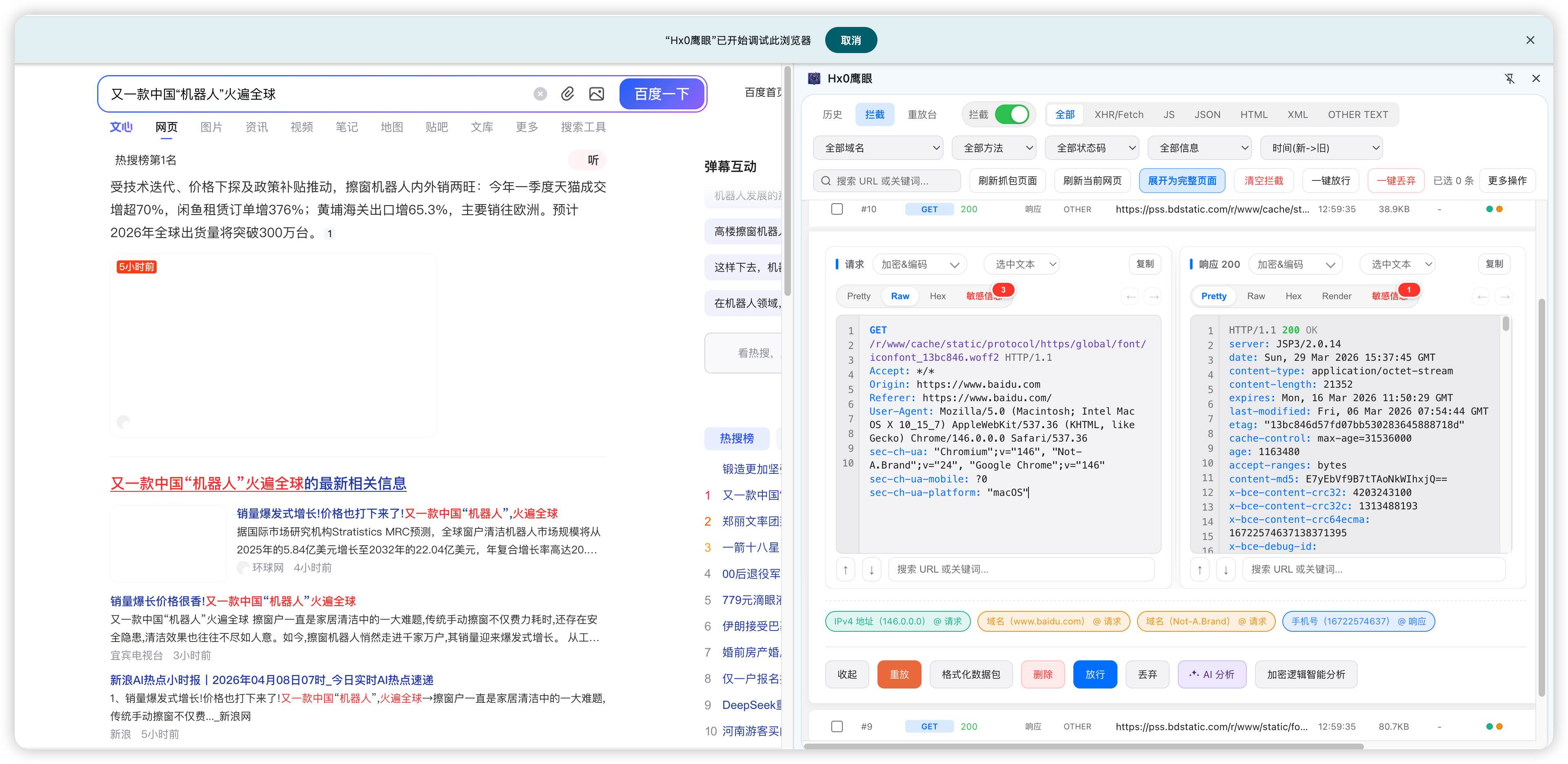The image size is (1568, 764).
Task: Select response Render view tab
Action: coord(1336,296)
